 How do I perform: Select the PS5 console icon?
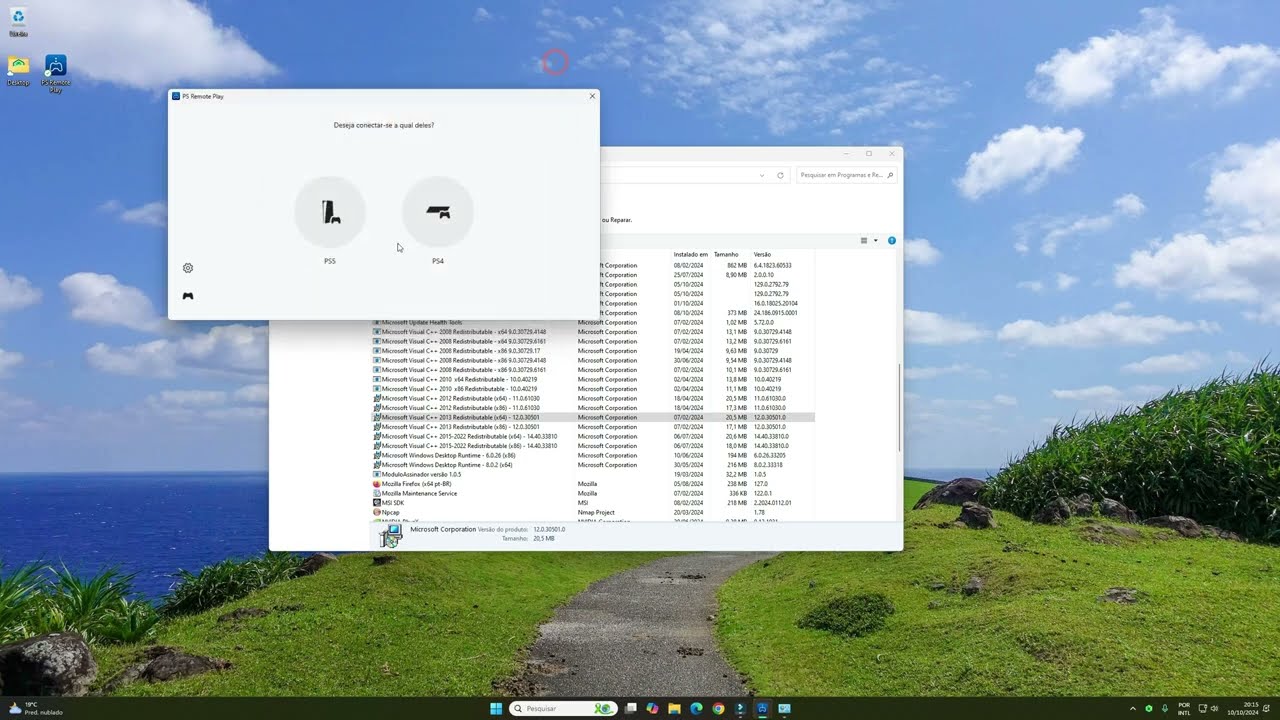(330, 212)
